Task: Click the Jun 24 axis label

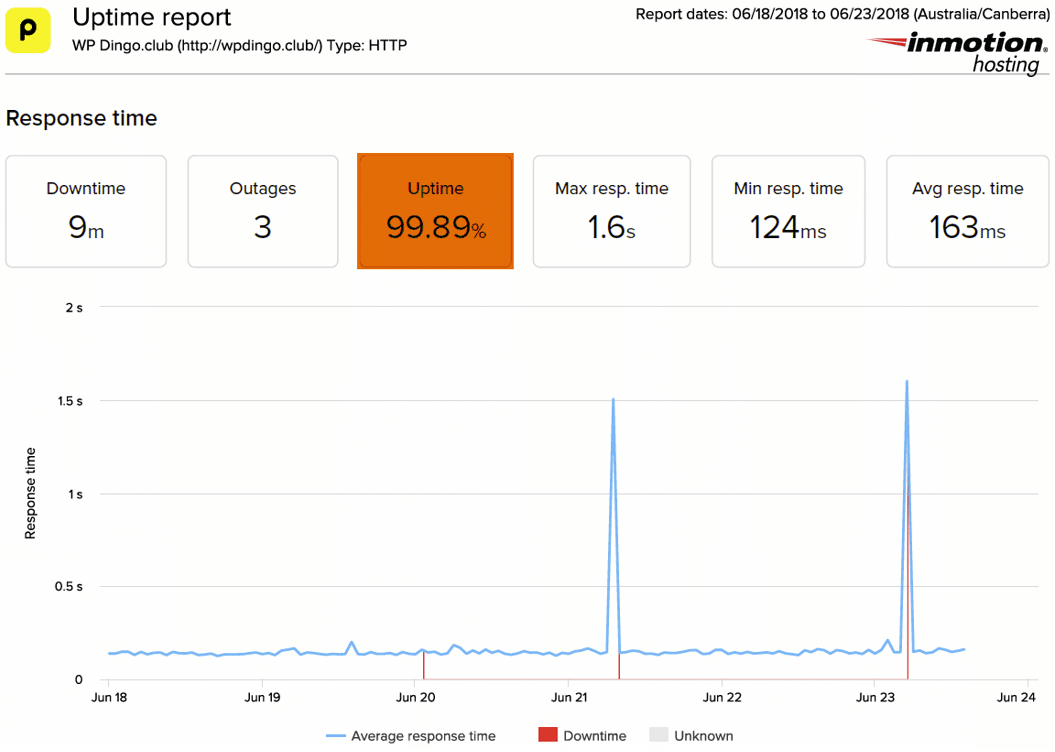Action: (x=1016, y=698)
